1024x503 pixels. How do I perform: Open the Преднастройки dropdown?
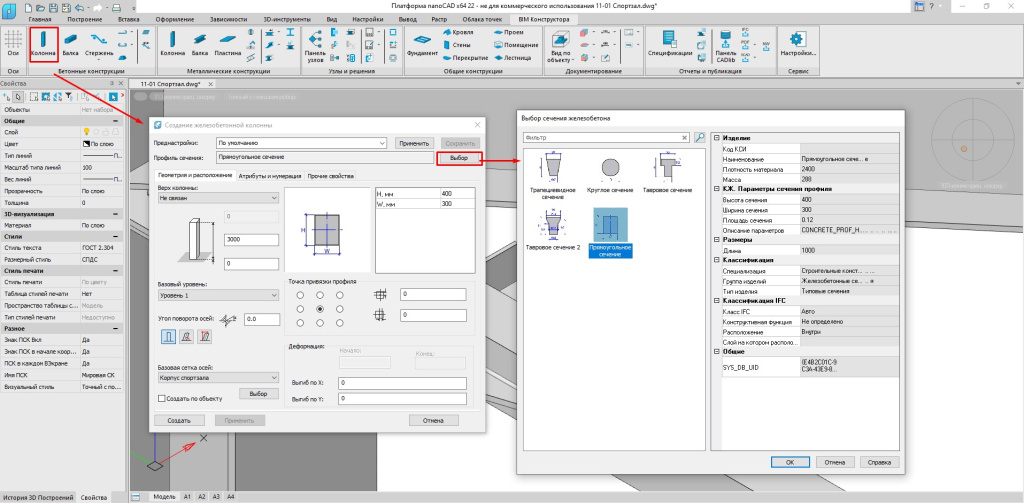coord(300,143)
